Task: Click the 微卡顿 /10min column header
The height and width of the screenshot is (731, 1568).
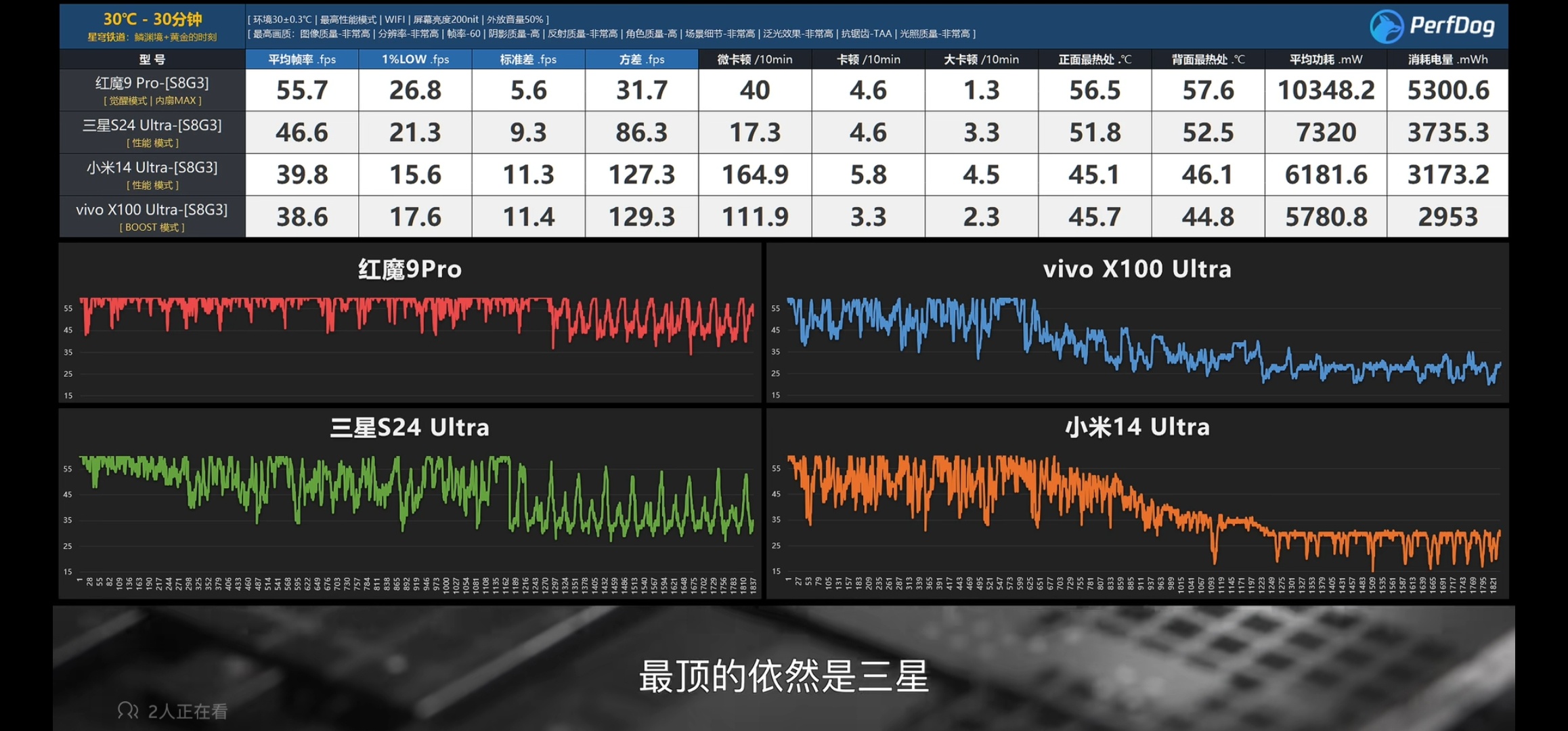Action: pyautogui.click(x=755, y=59)
